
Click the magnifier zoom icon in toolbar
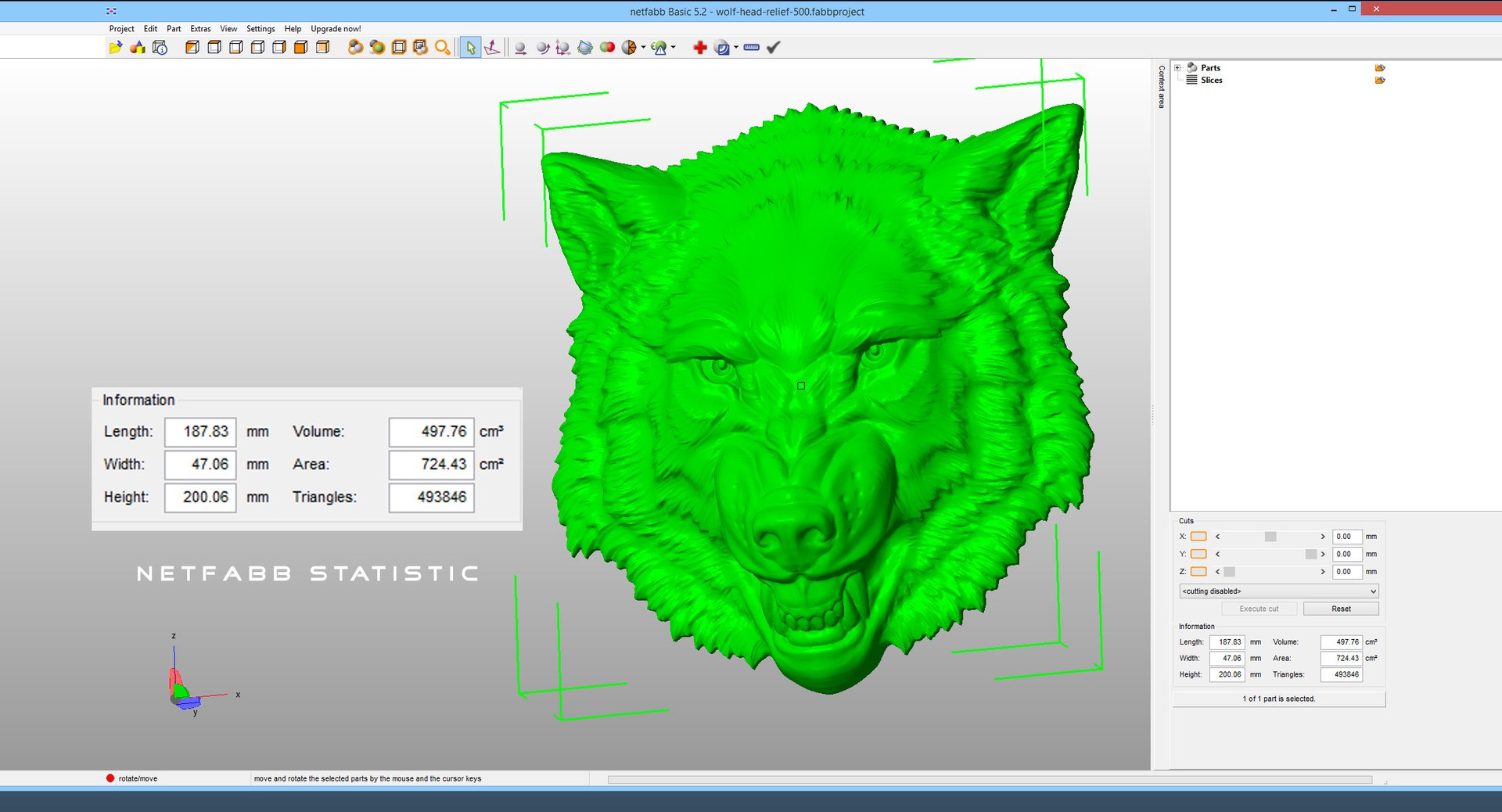click(442, 48)
